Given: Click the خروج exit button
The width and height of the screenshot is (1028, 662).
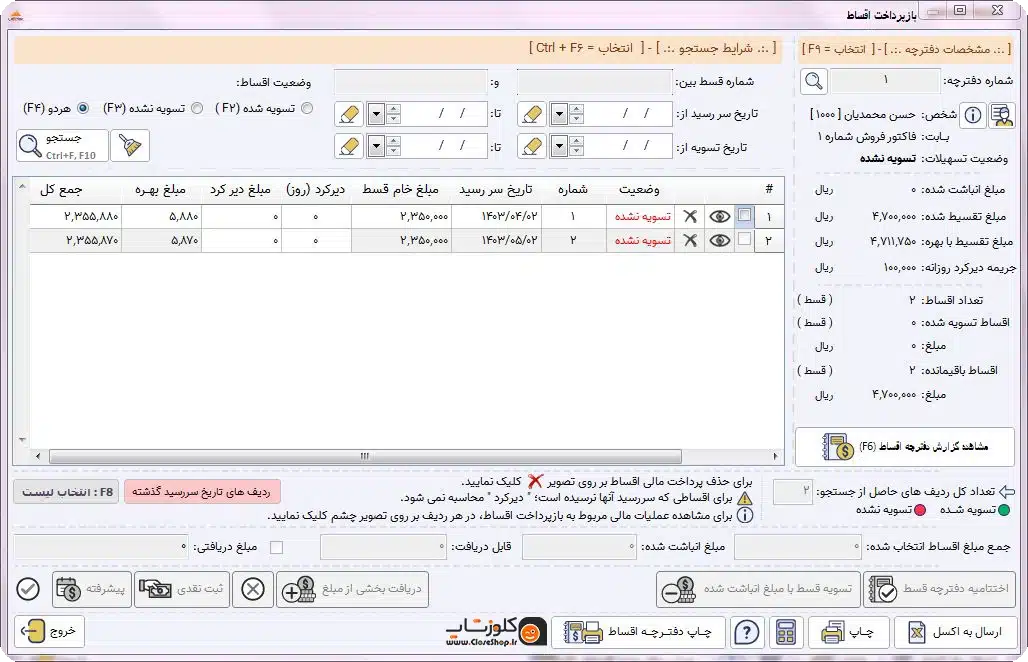Looking at the screenshot, I should pyautogui.click(x=49, y=632).
